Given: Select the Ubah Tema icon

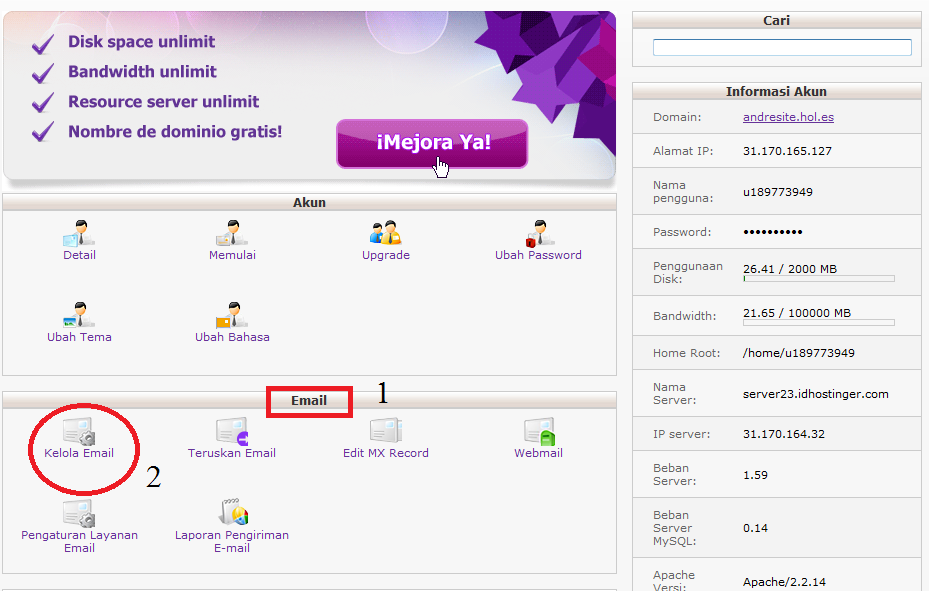Looking at the screenshot, I should click(78, 322).
